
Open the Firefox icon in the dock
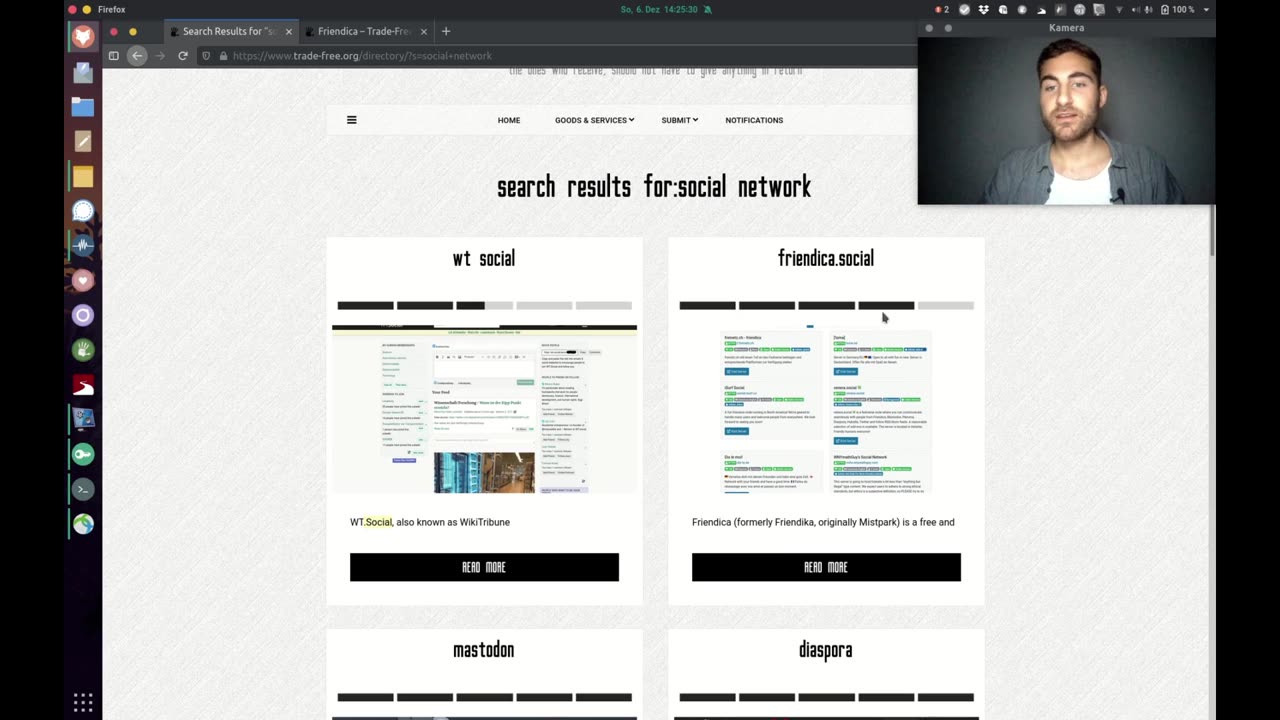point(83,38)
